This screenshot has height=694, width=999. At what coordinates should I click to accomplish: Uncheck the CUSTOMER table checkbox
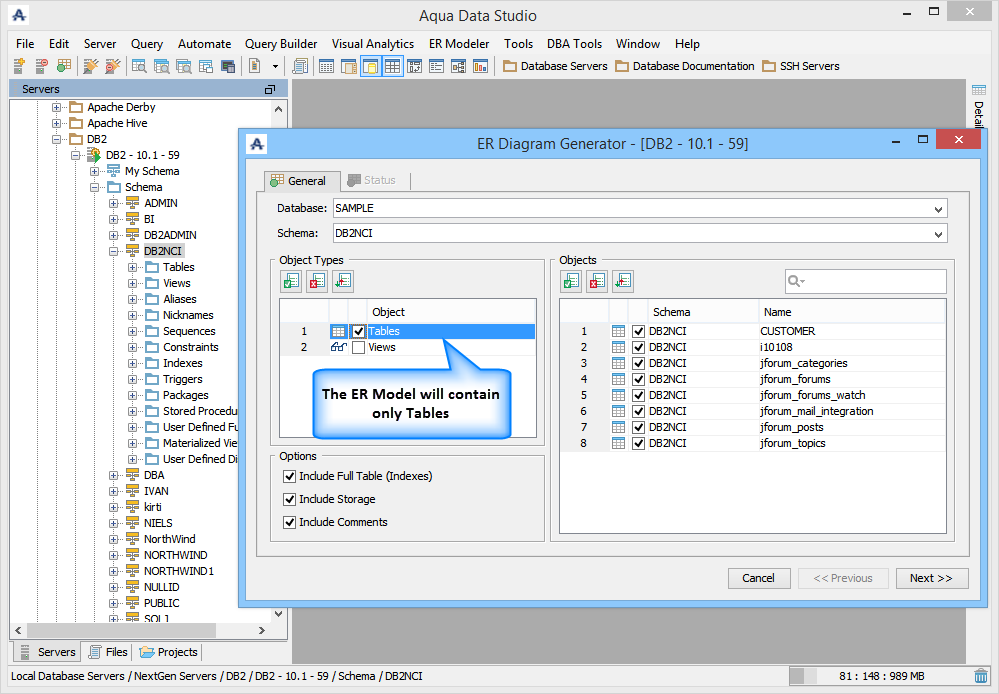click(638, 331)
